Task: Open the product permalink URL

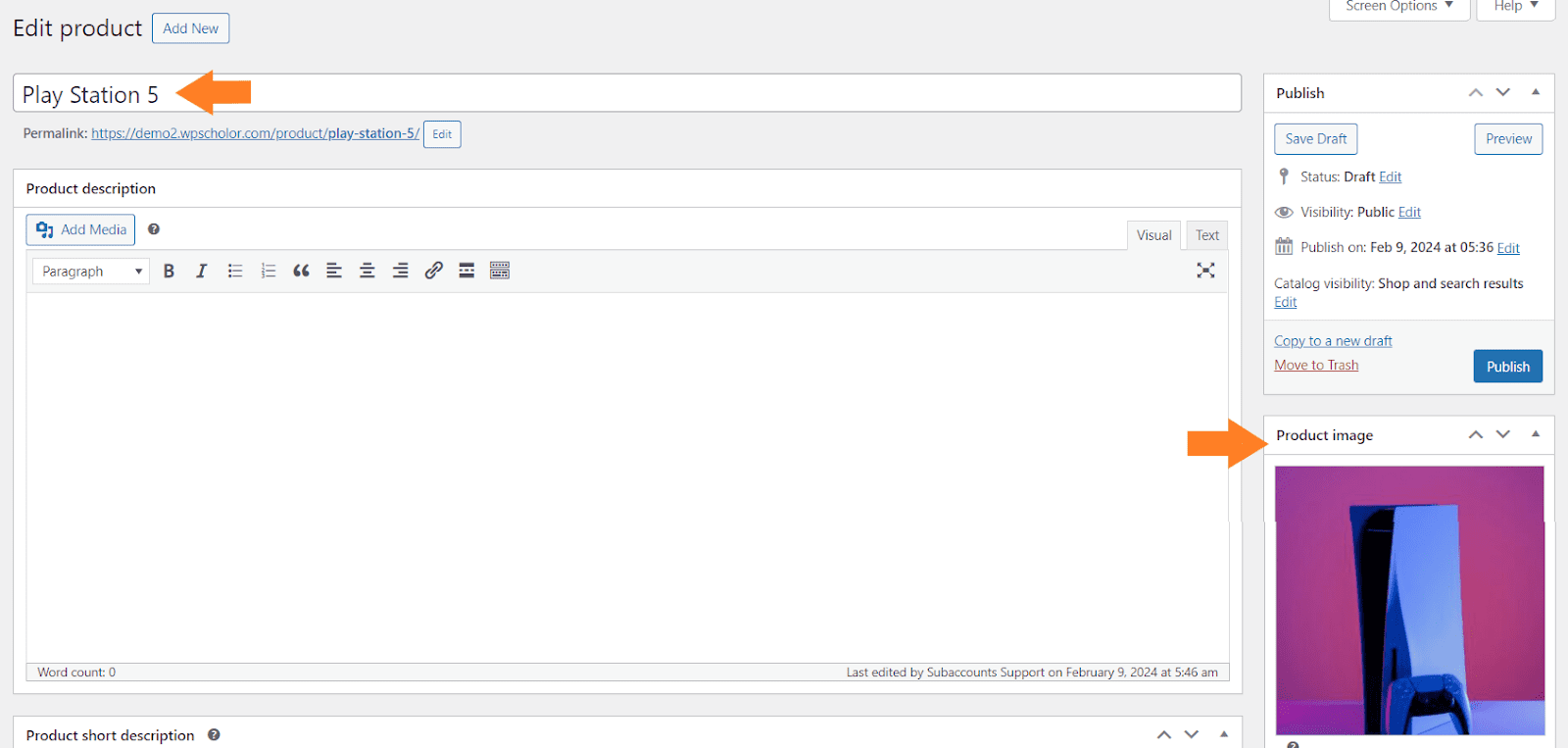Action: (255, 133)
